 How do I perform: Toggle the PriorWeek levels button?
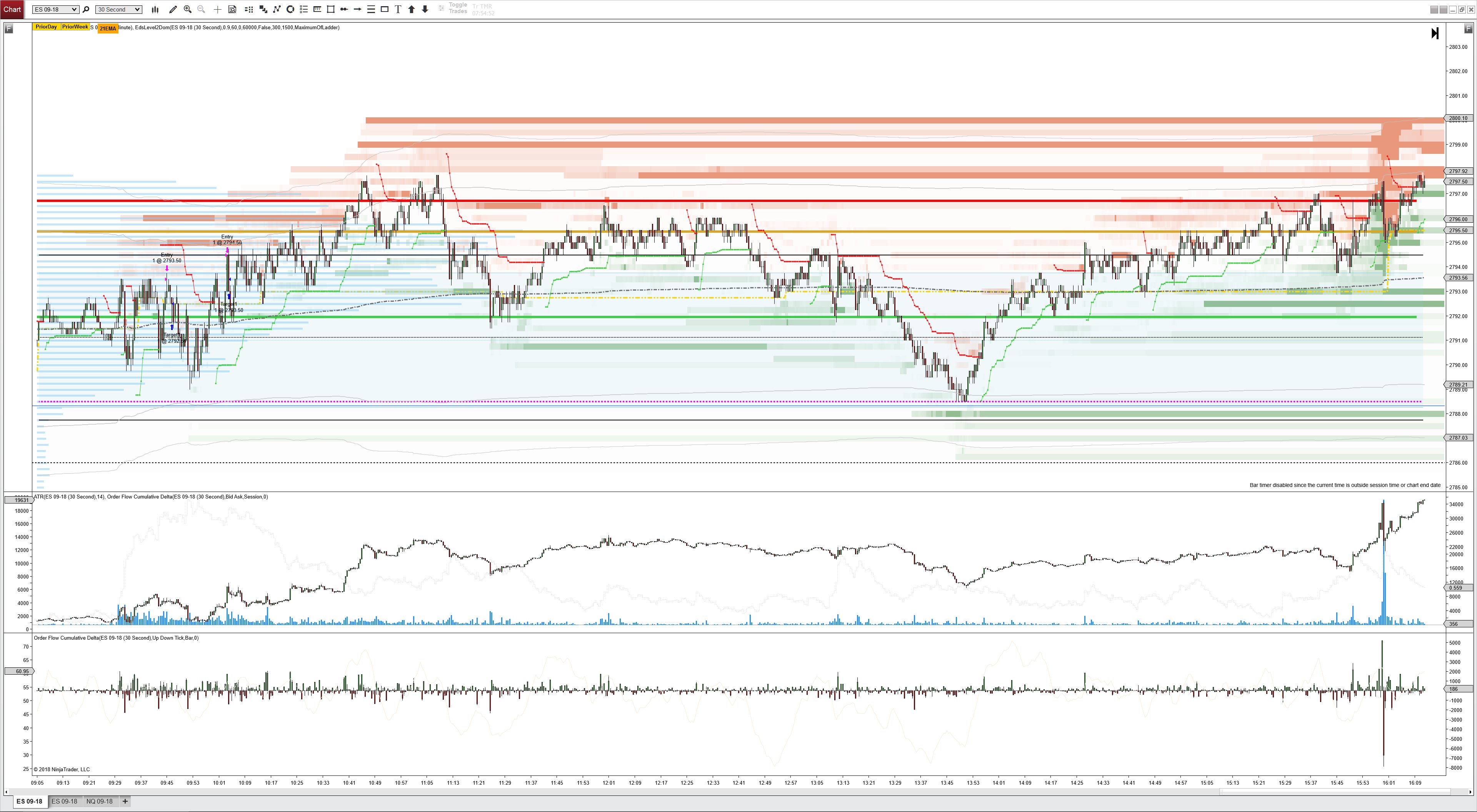pos(75,27)
